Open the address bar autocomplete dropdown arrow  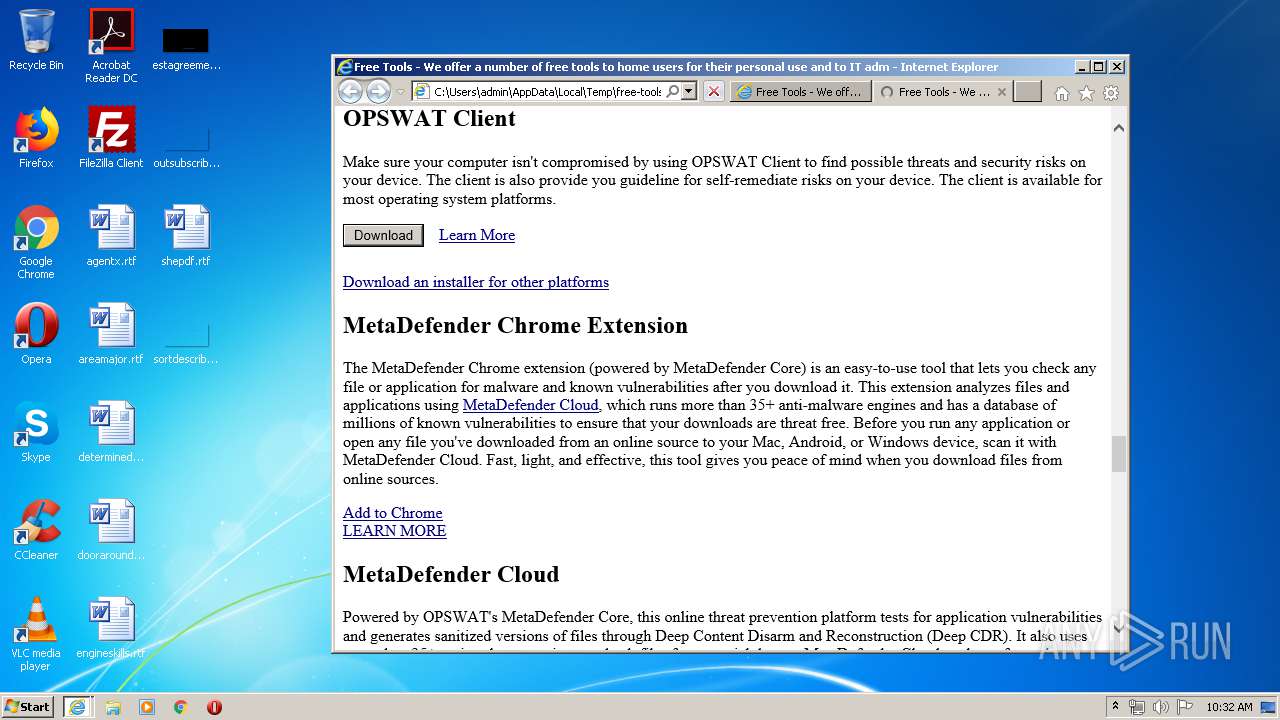689,92
